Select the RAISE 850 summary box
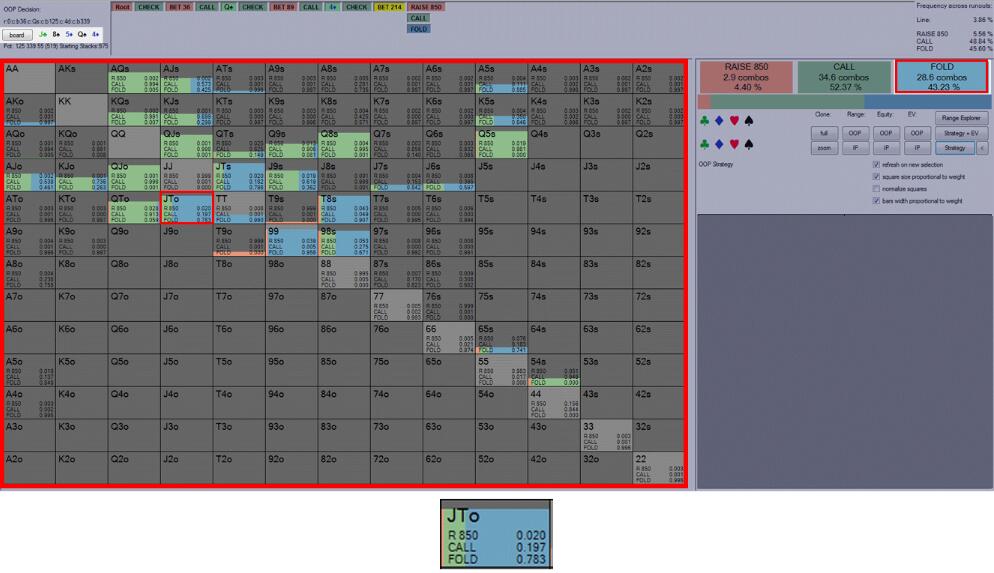Viewport: 994px width, 573px height. 746,77
